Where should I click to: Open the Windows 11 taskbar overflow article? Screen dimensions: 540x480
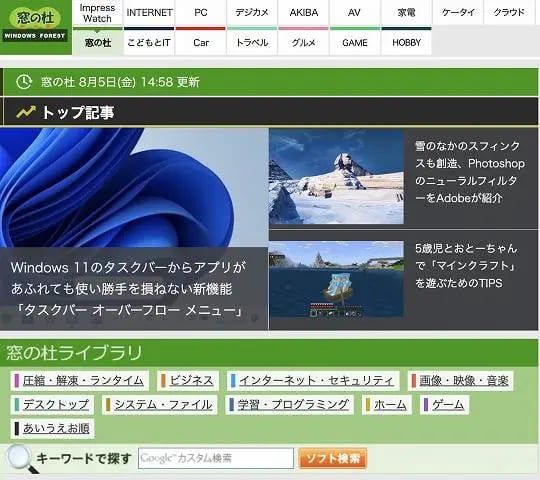coord(128,289)
